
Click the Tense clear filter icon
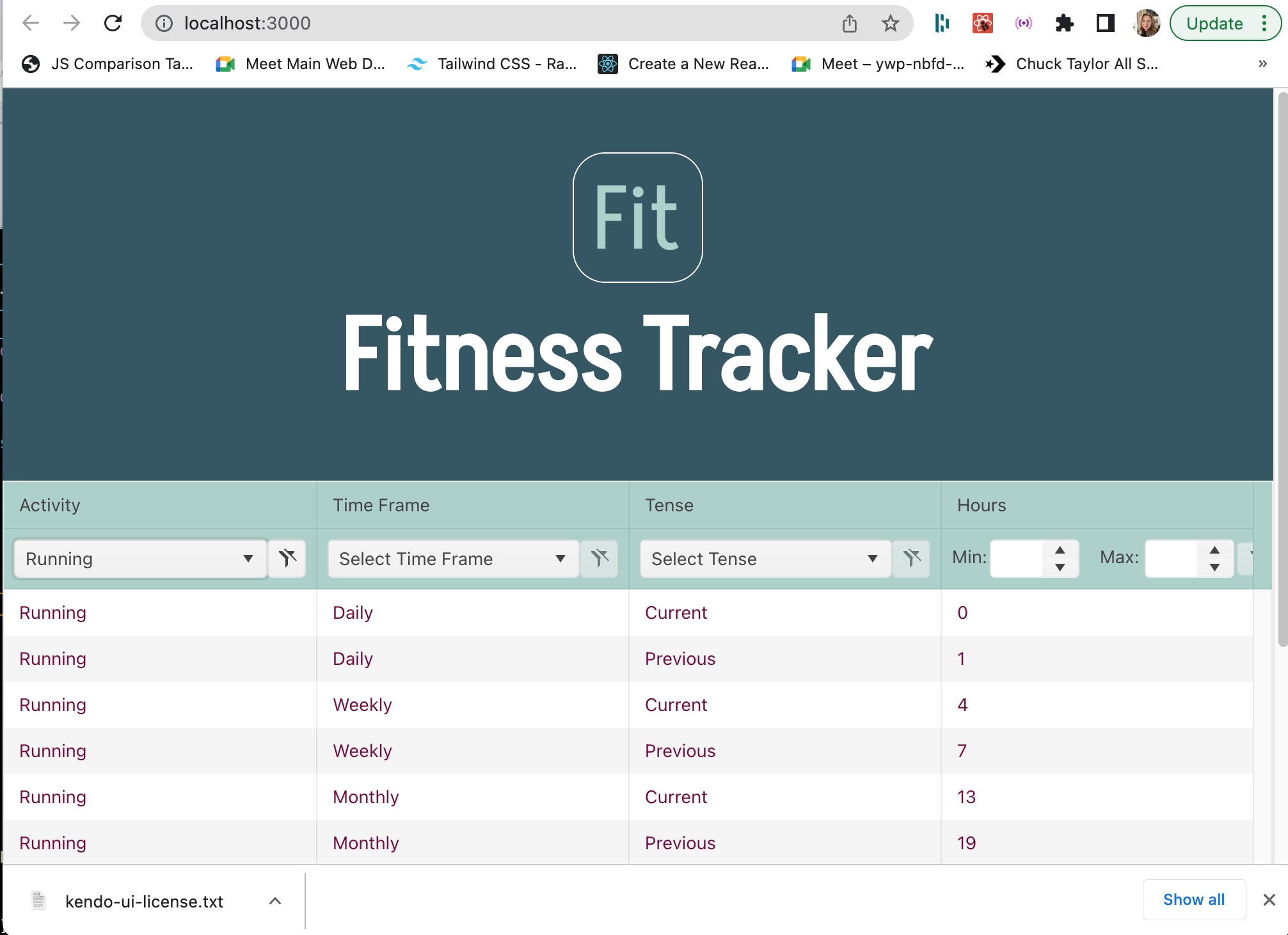pyautogui.click(x=912, y=559)
